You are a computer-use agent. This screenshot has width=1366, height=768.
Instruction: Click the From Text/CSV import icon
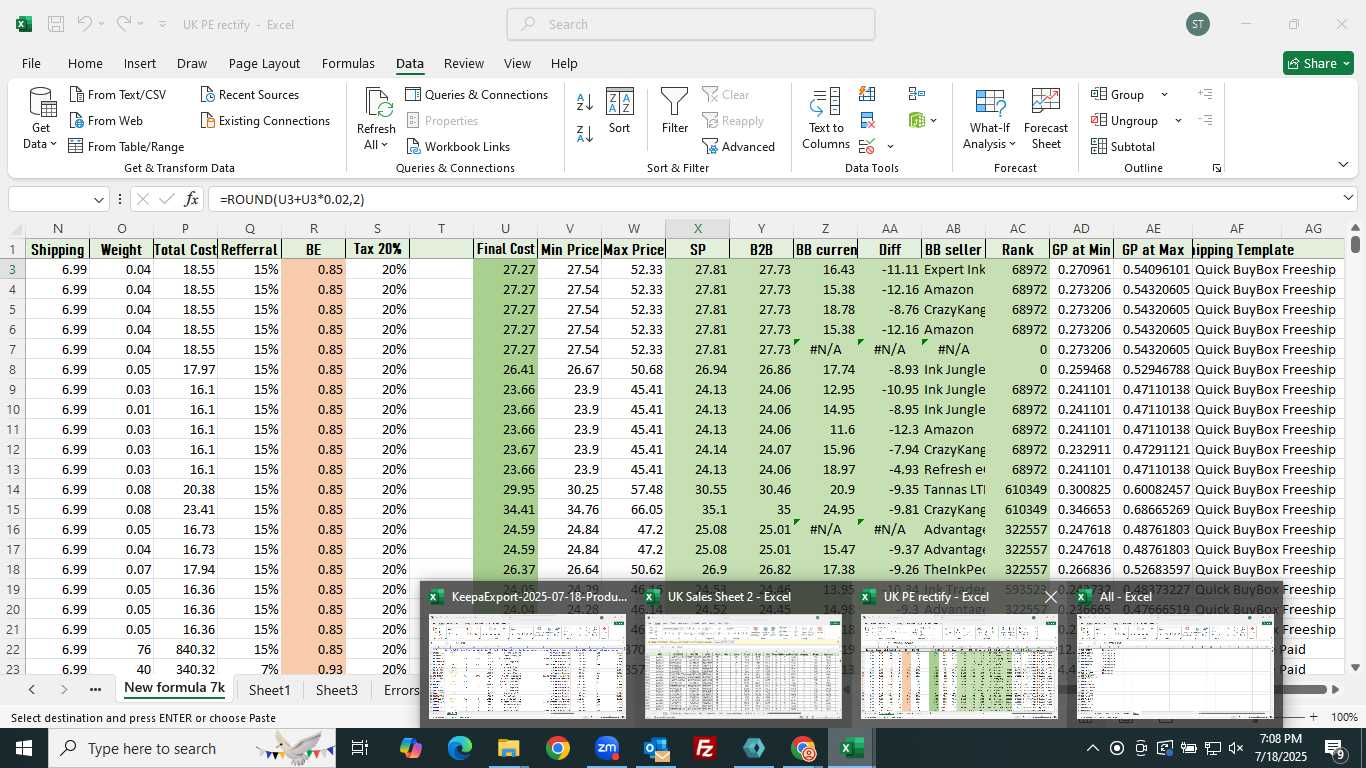coord(77,94)
